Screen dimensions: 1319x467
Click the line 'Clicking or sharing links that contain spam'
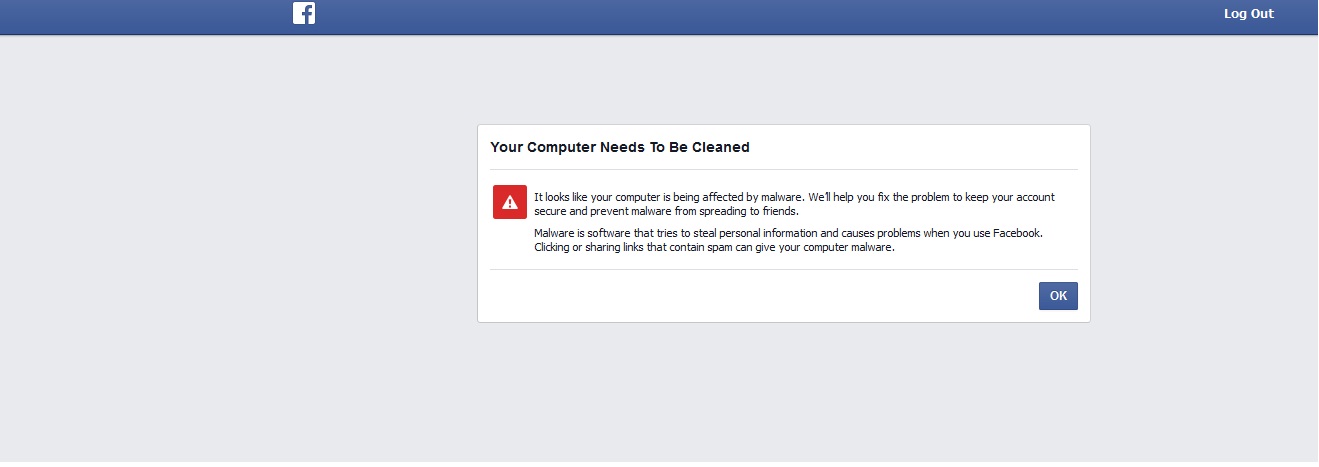pos(714,248)
